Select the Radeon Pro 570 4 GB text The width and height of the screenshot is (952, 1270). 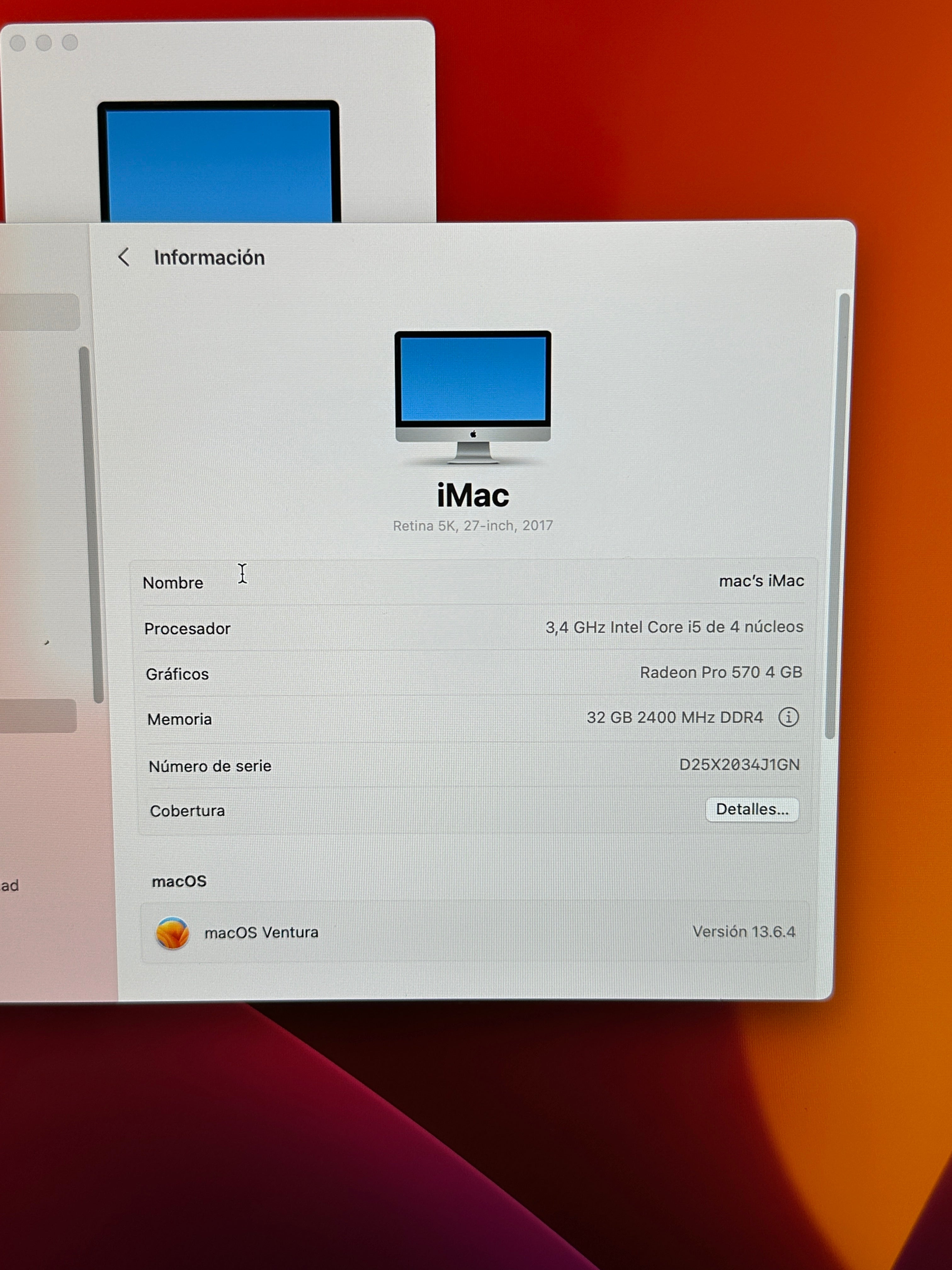pyautogui.click(x=721, y=672)
